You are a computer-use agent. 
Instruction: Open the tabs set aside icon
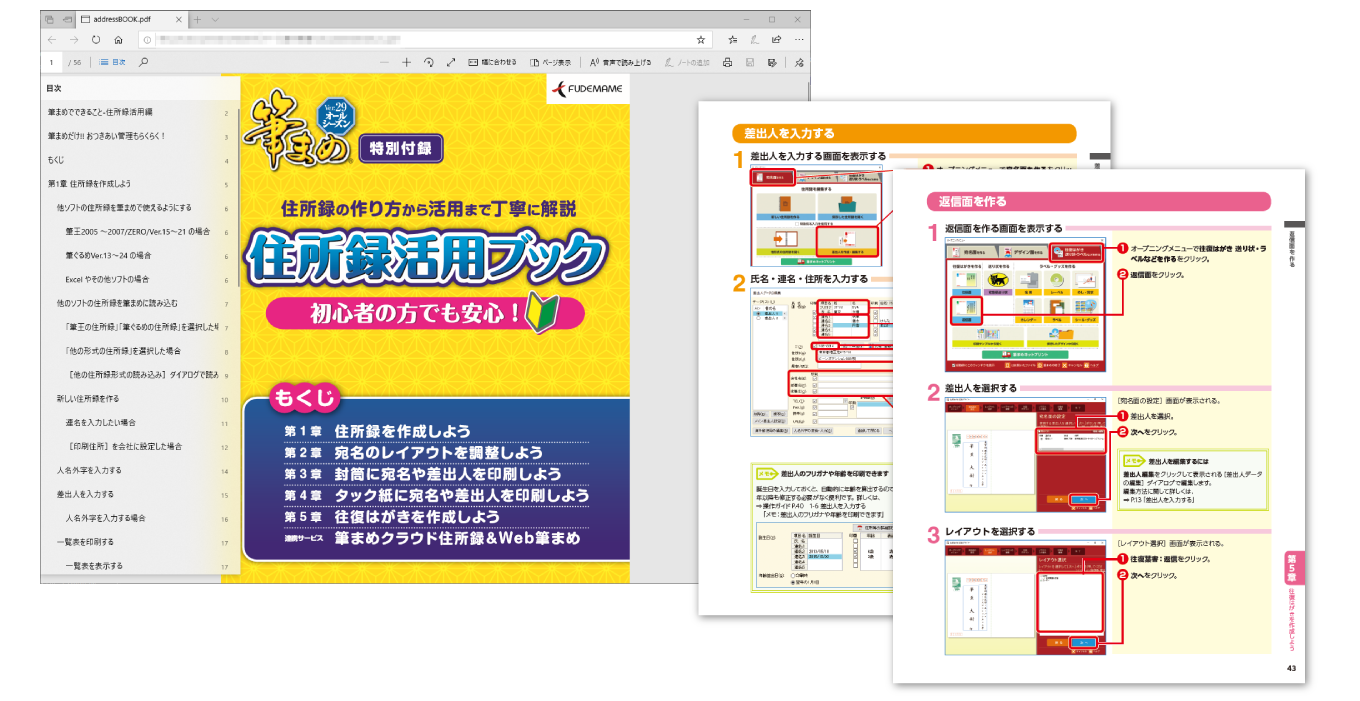click(50, 19)
